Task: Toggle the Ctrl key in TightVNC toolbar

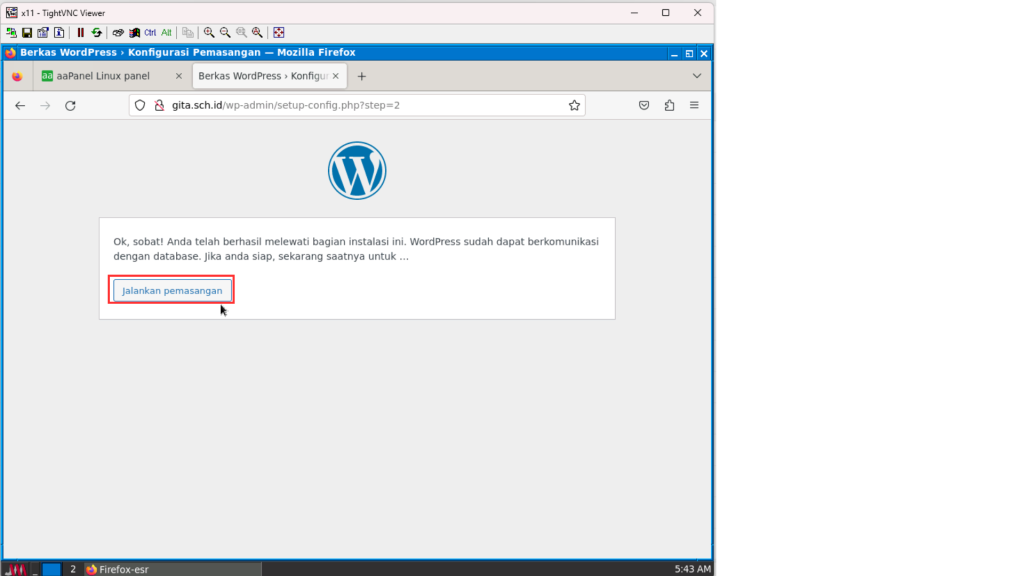Action: coord(150,32)
